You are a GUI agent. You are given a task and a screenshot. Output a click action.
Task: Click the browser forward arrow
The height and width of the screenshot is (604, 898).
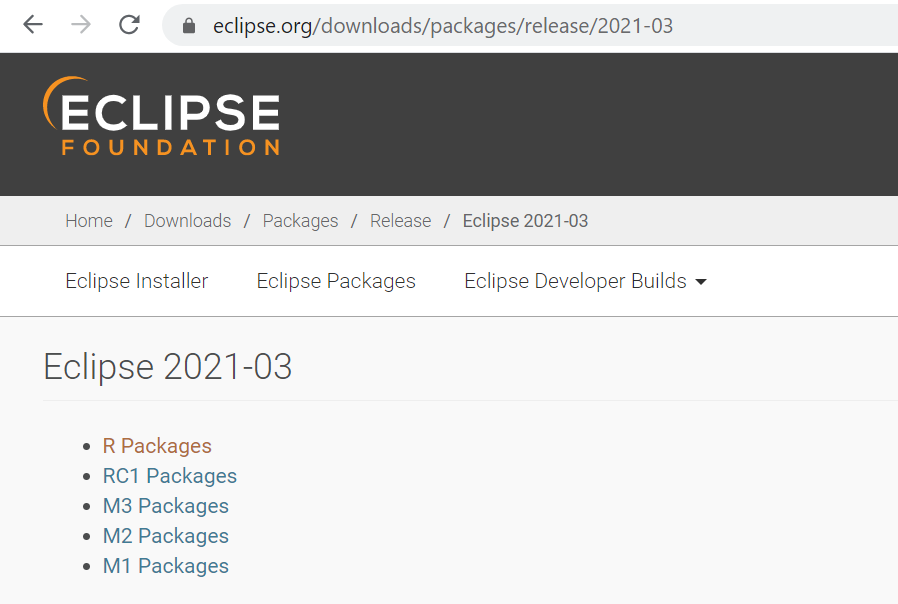tap(79, 25)
